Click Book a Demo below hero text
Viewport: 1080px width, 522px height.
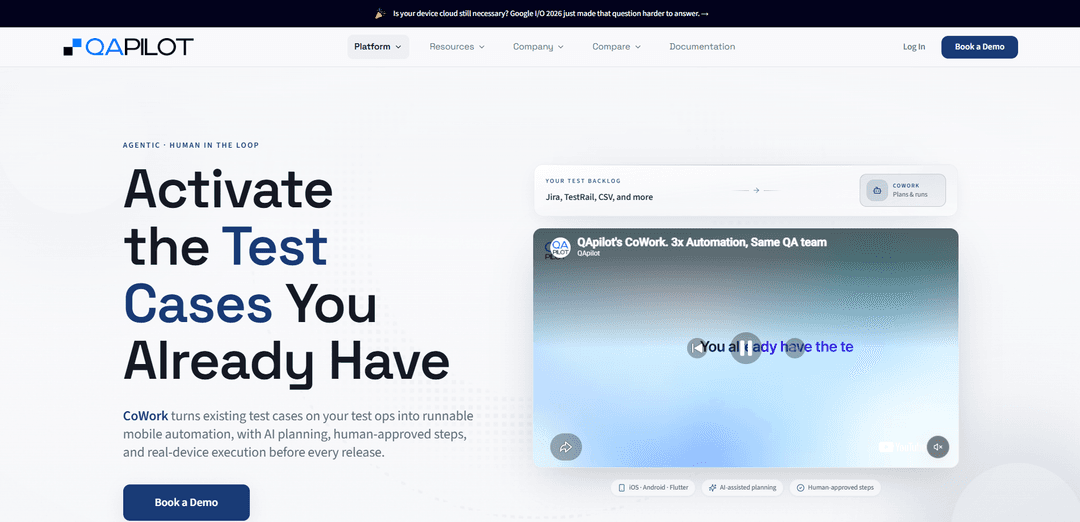186,502
